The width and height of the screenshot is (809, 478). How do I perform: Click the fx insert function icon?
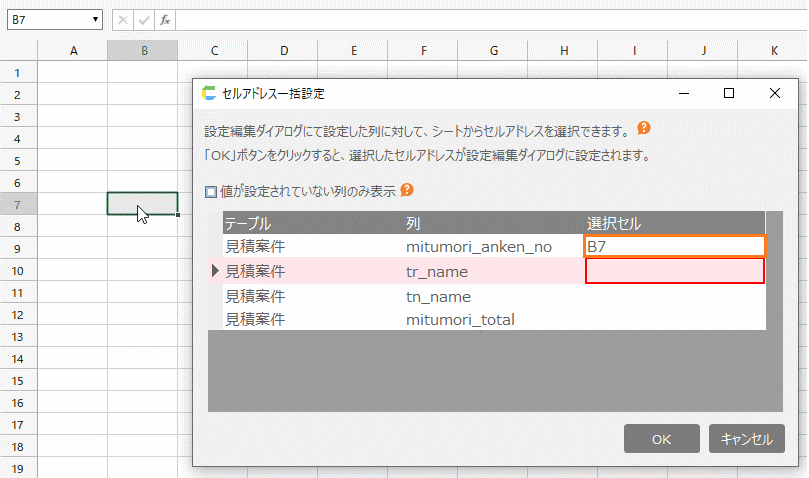pos(165,20)
